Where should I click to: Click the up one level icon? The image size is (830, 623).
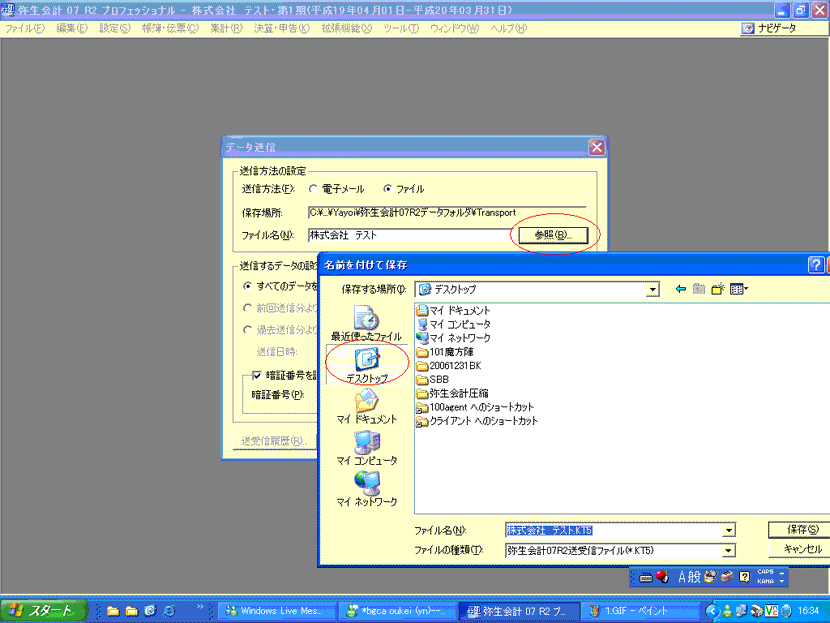click(699, 289)
